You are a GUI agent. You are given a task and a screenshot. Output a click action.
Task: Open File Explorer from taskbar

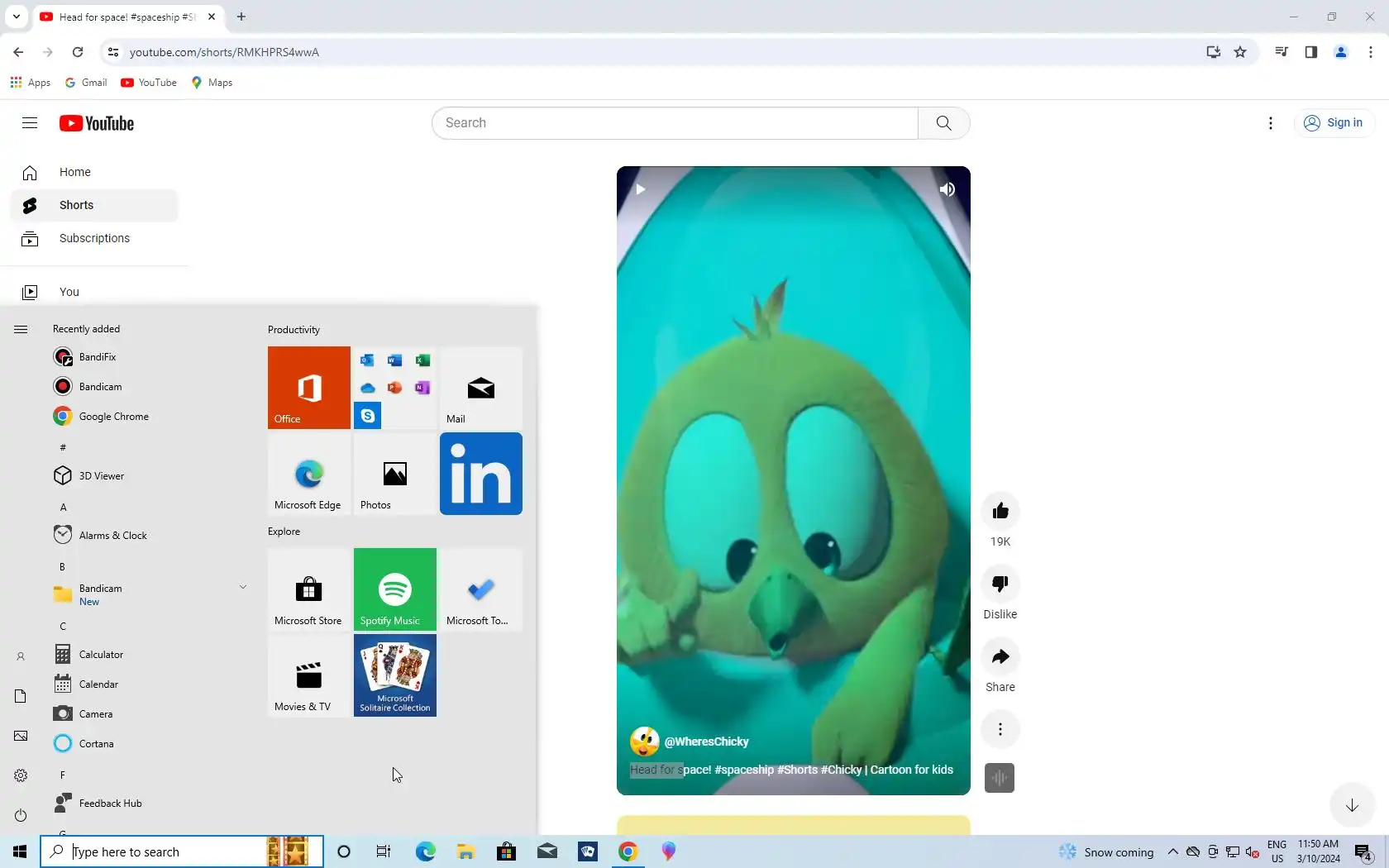coord(465,851)
